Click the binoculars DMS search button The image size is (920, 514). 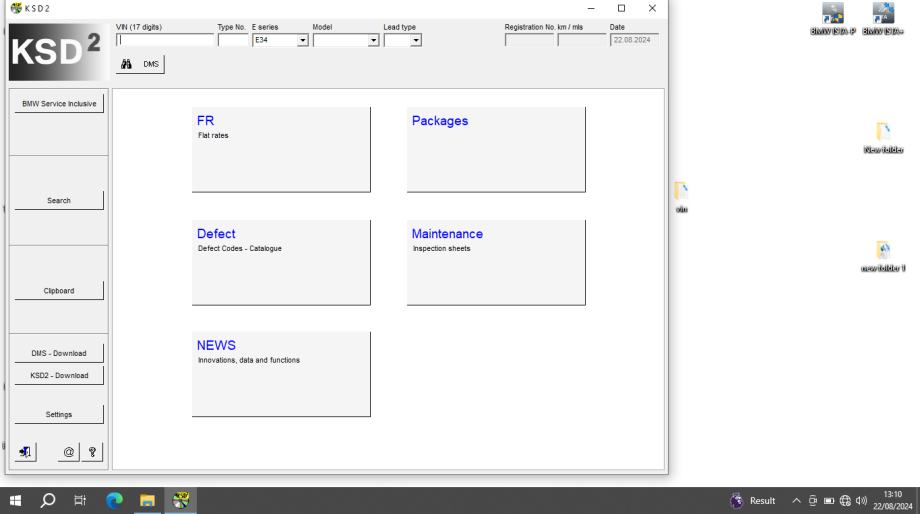(x=140, y=64)
